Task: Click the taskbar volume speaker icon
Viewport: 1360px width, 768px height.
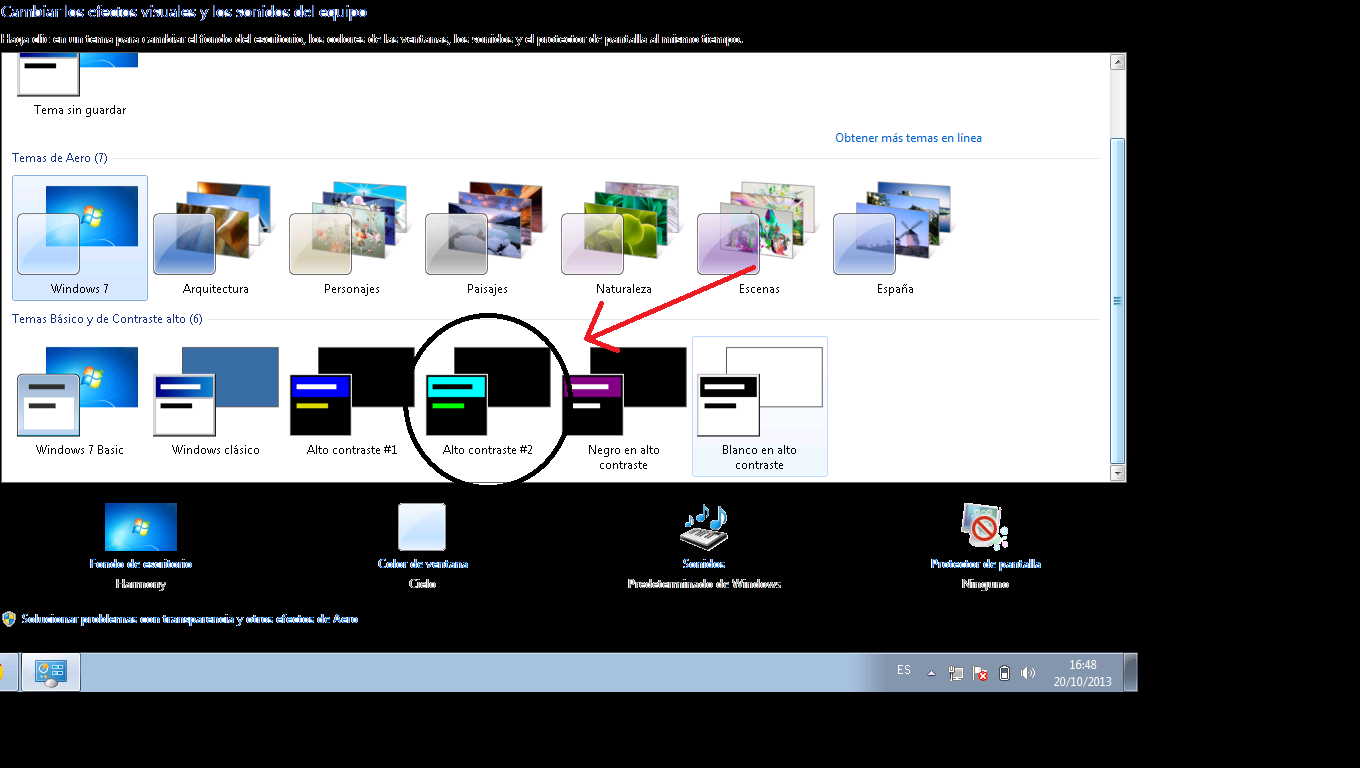Action: point(1028,673)
